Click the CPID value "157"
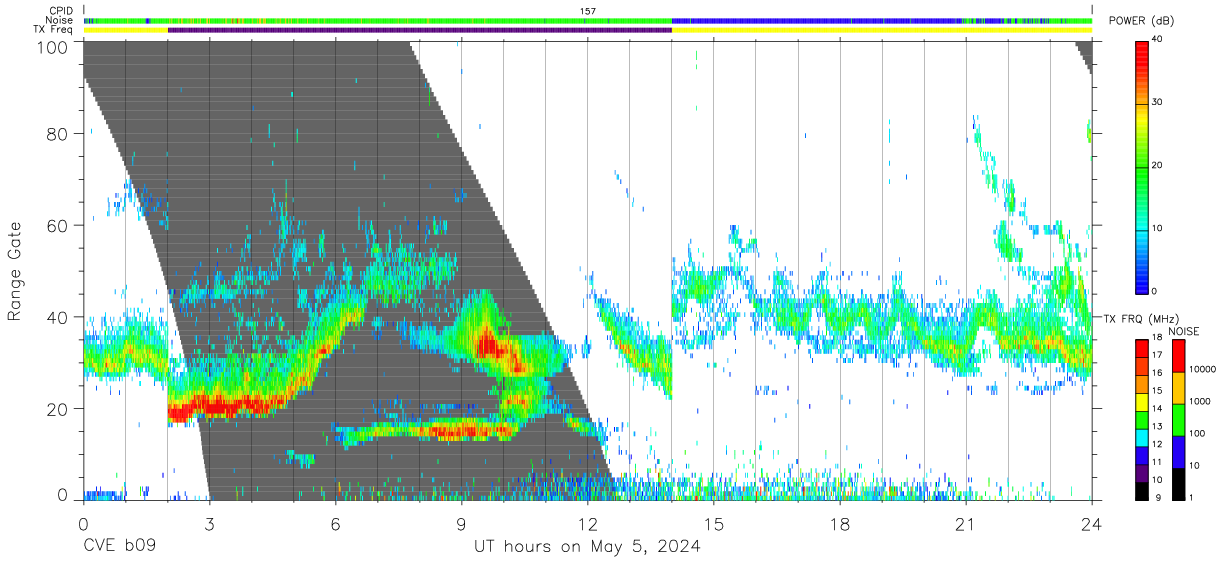Viewport: 1228px width, 567px height. pos(588,11)
